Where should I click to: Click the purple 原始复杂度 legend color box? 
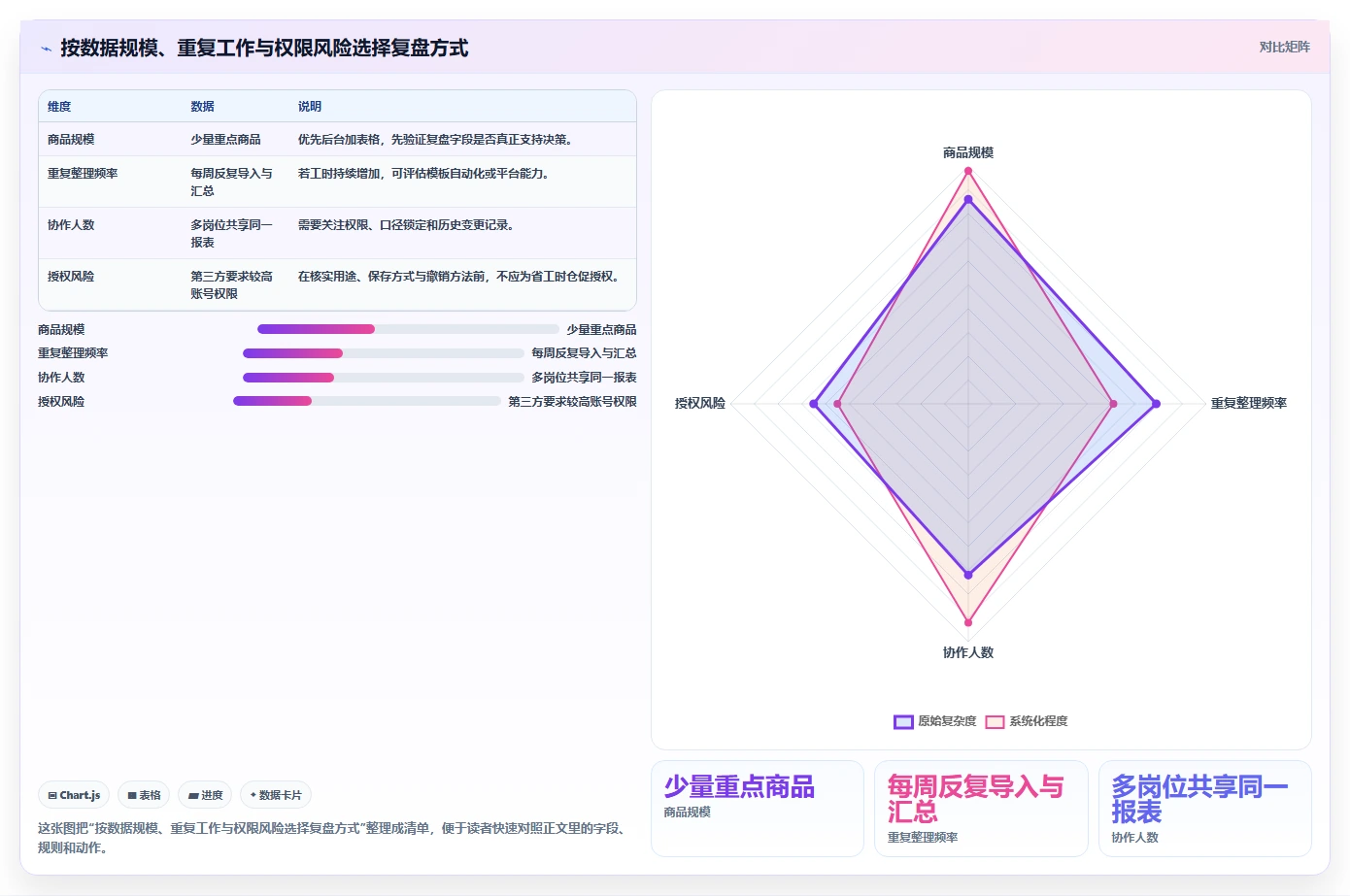coord(903,721)
